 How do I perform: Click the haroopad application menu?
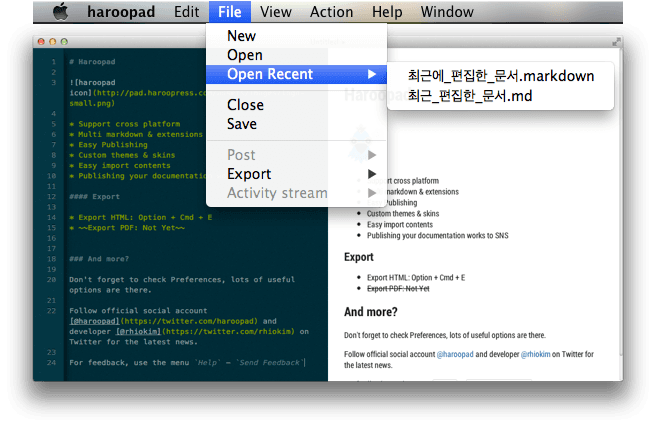121,13
